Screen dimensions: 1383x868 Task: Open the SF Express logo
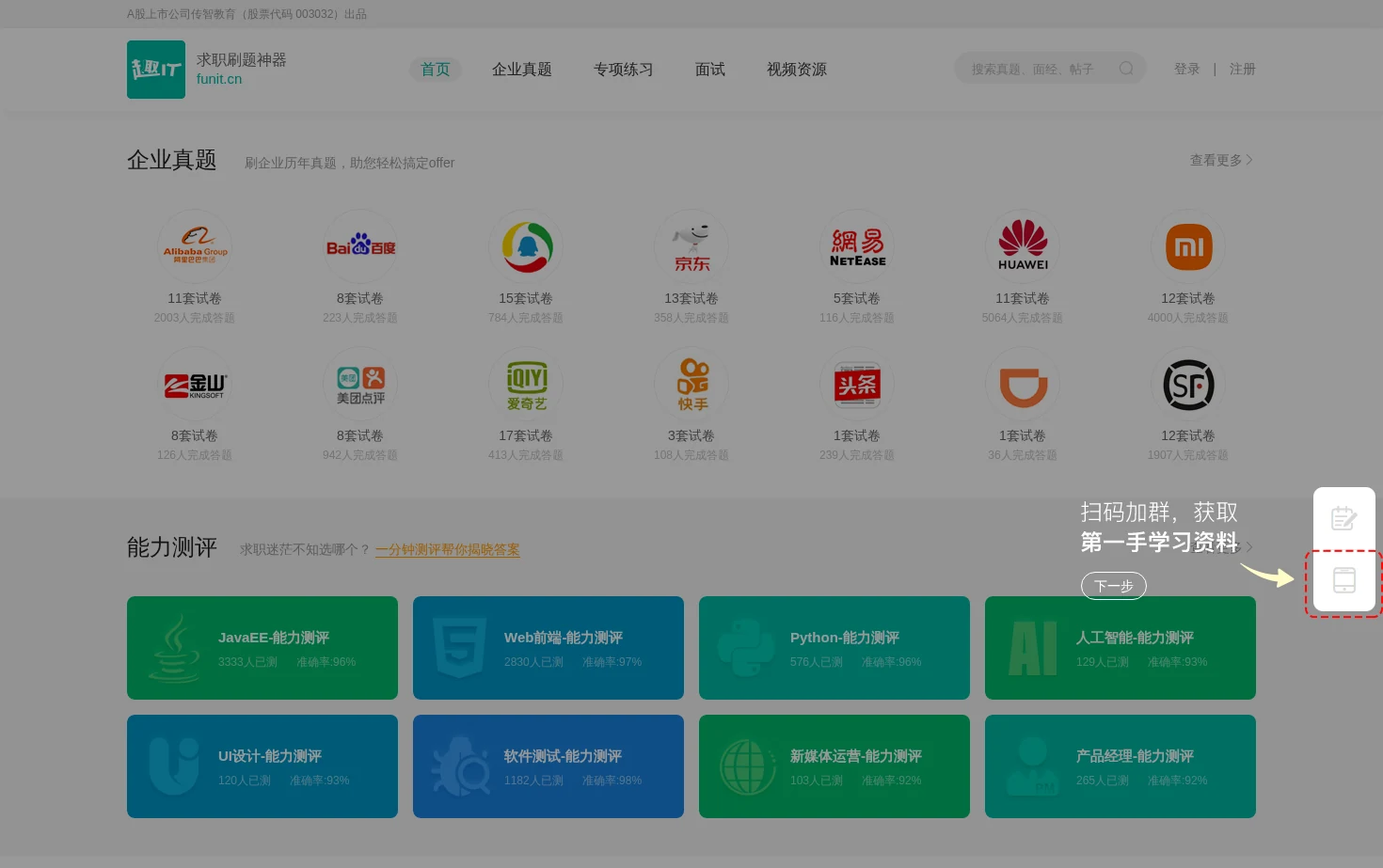[x=1188, y=384]
